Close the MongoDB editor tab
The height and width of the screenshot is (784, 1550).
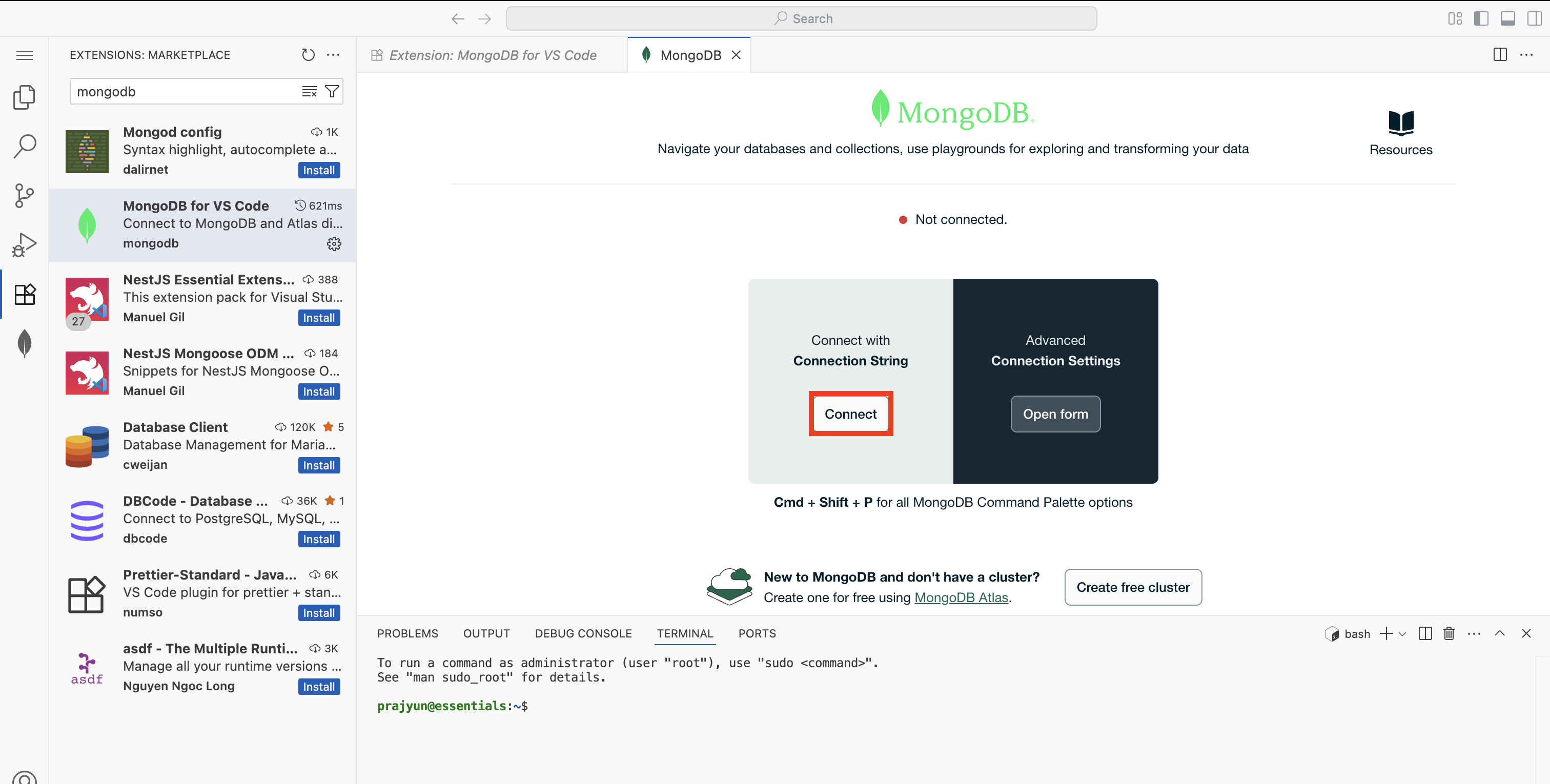click(736, 55)
